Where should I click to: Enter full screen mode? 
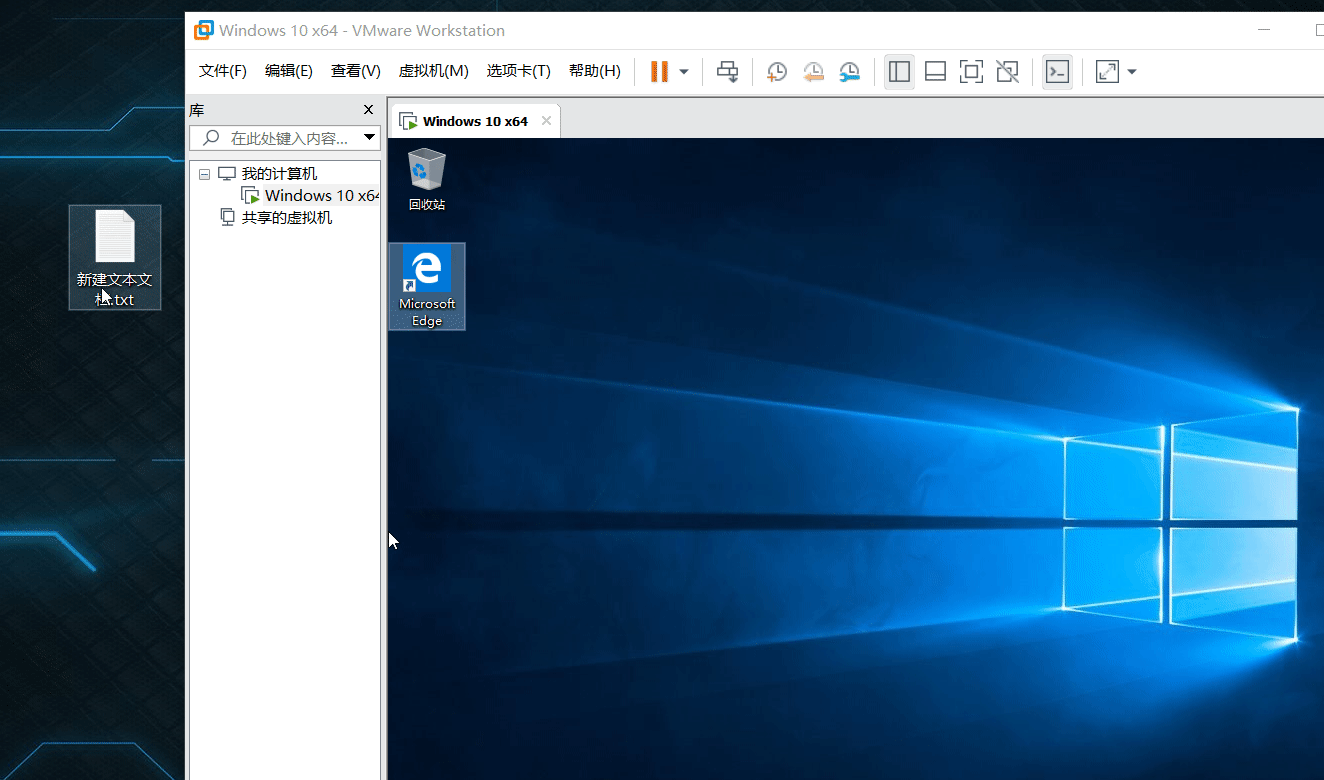click(971, 71)
